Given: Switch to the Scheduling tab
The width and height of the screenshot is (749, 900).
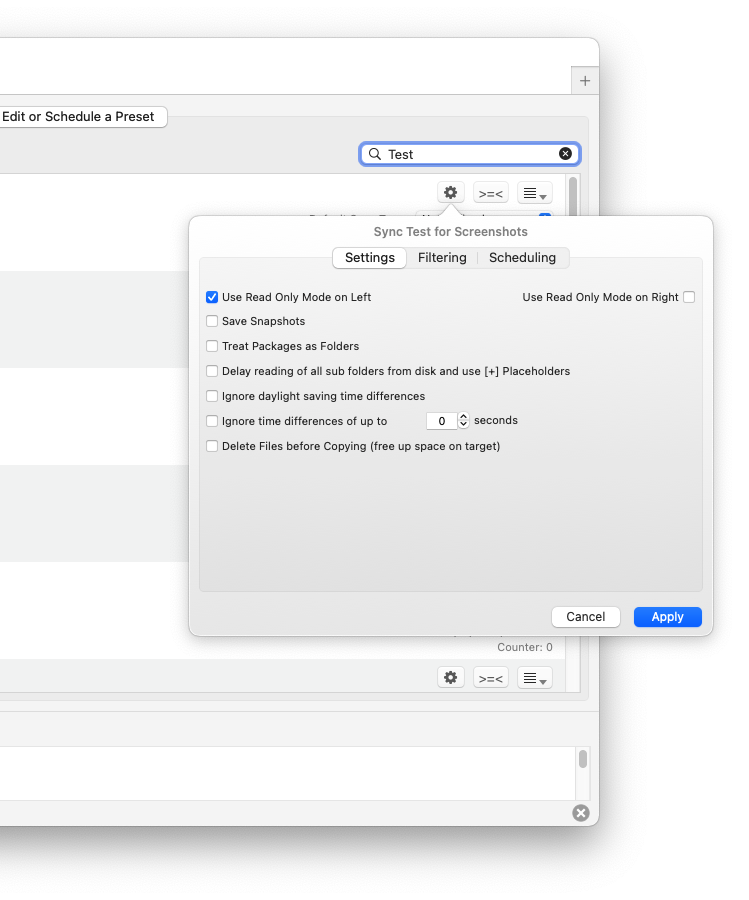Looking at the screenshot, I should click(522, 258).
